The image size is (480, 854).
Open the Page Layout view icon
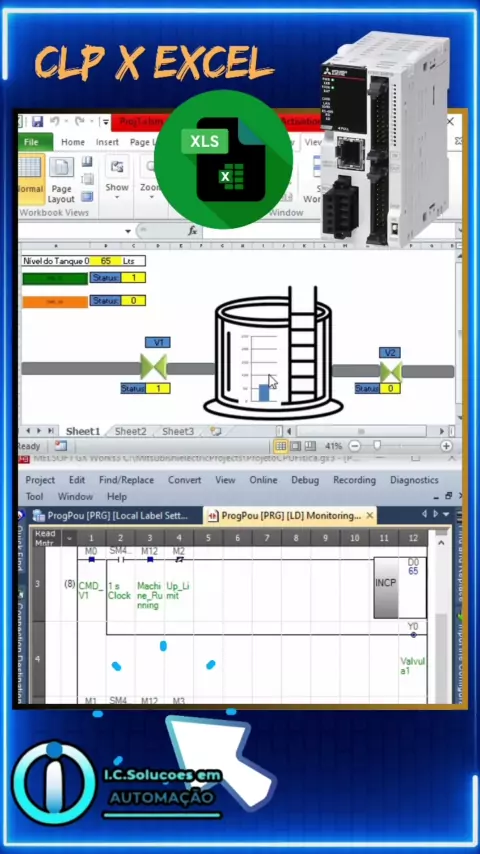(x=62, y=180)
